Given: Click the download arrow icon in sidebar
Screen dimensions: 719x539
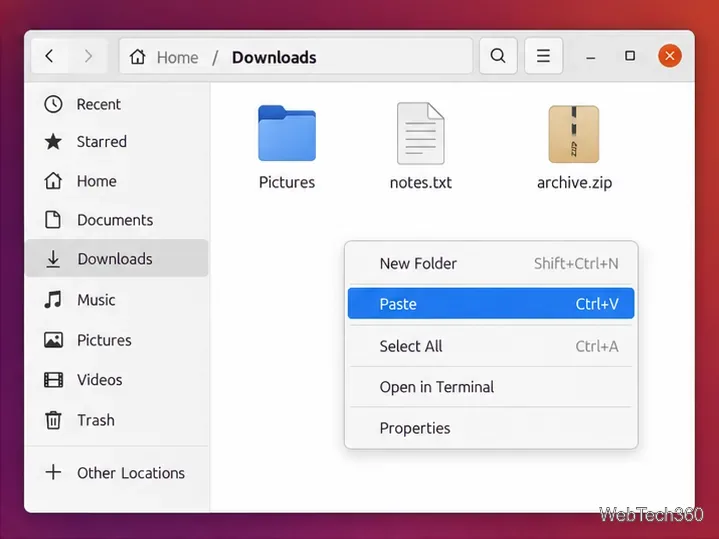Looking at the screenshot, I should pyautogui.click(x=53, y=259).
